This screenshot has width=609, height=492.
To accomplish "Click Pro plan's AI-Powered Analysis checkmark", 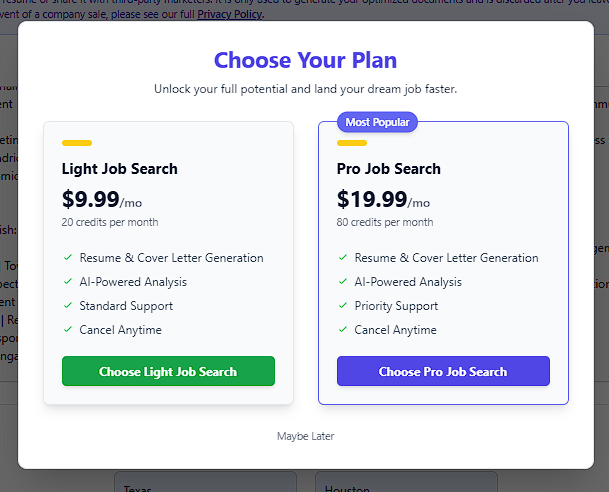I will pos(342,282).
